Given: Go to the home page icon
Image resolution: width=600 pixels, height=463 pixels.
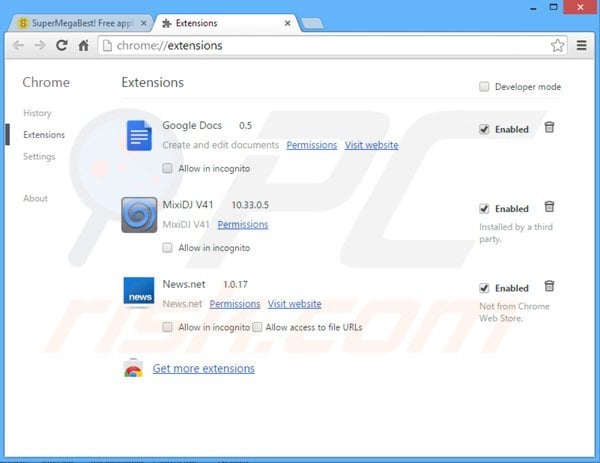Looking at the screenshot, I should [x=83, y=46].
